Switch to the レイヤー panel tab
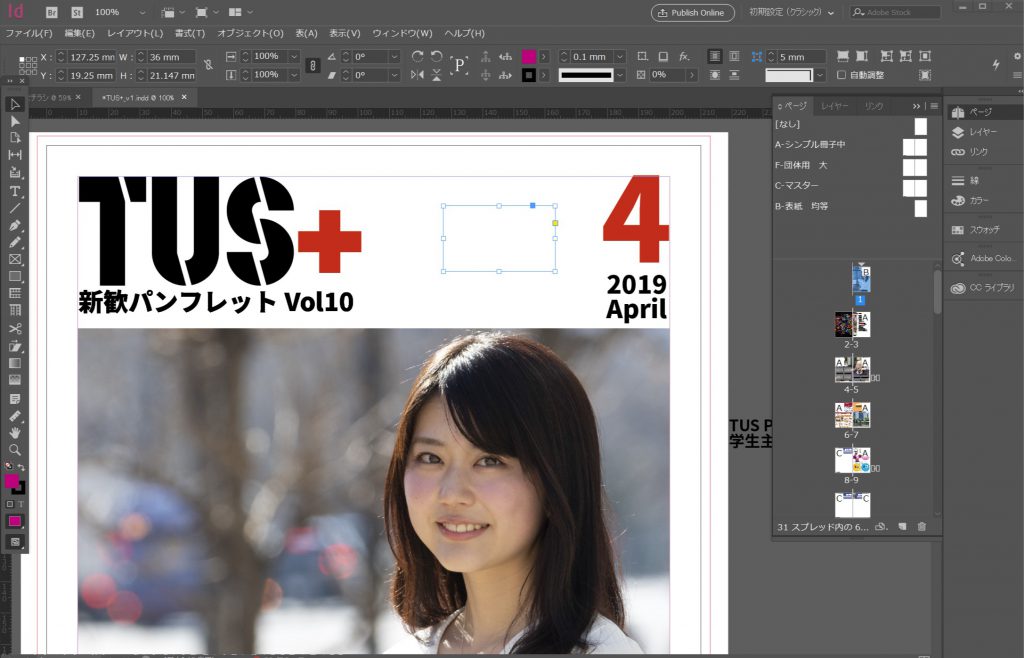1024x658 pixels. (834, 106)
